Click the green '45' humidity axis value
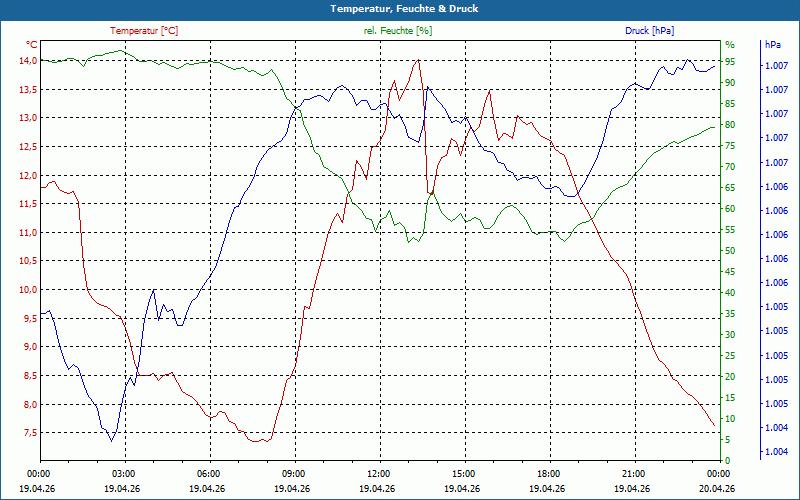The height and width of the screenshot is (500, 800). point(730,272)
